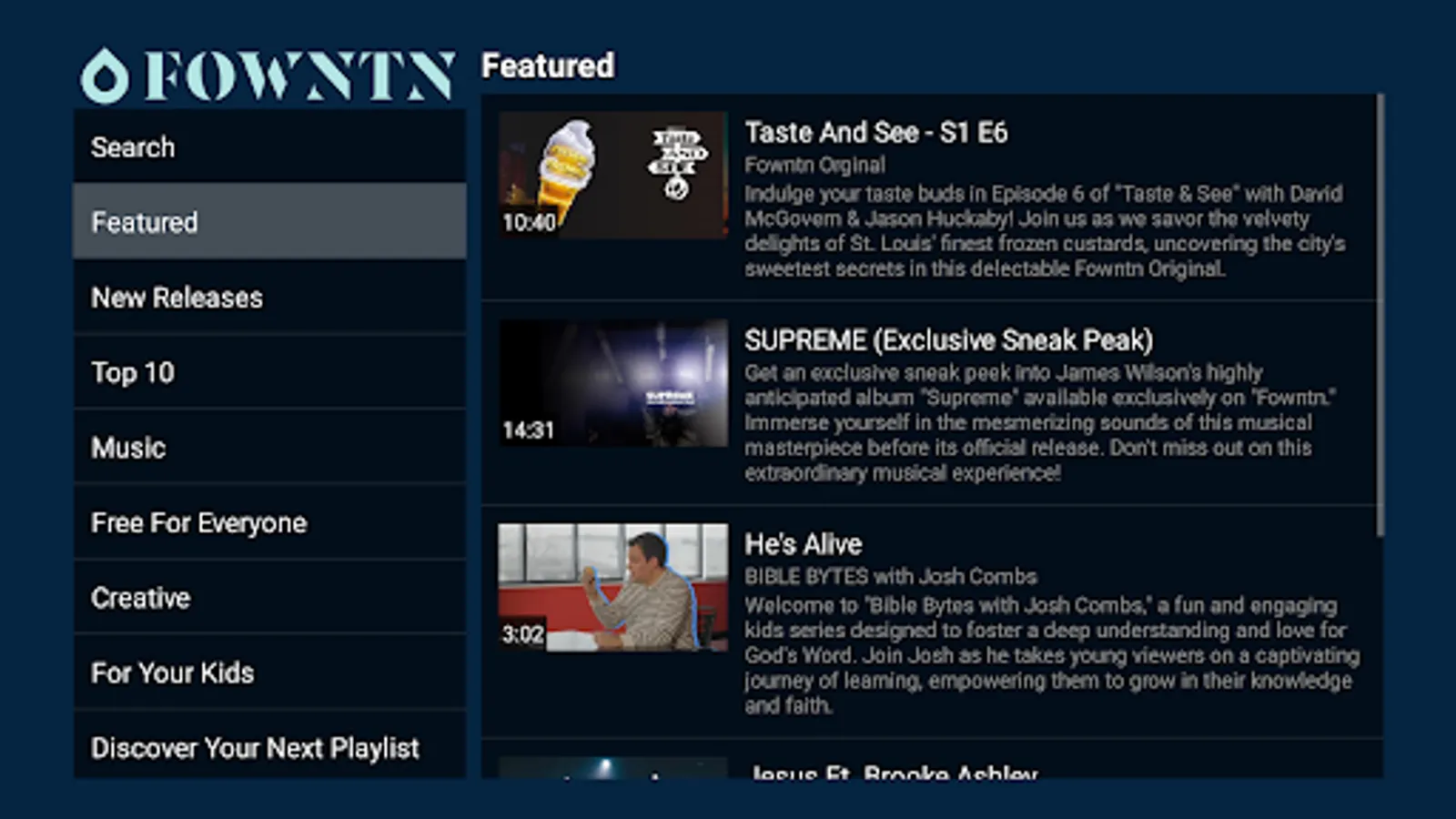The image size is (1456, 819).
Task: Click the FOWNTN wordmark text
Action: pyautogui.click(x=299, y=76)
